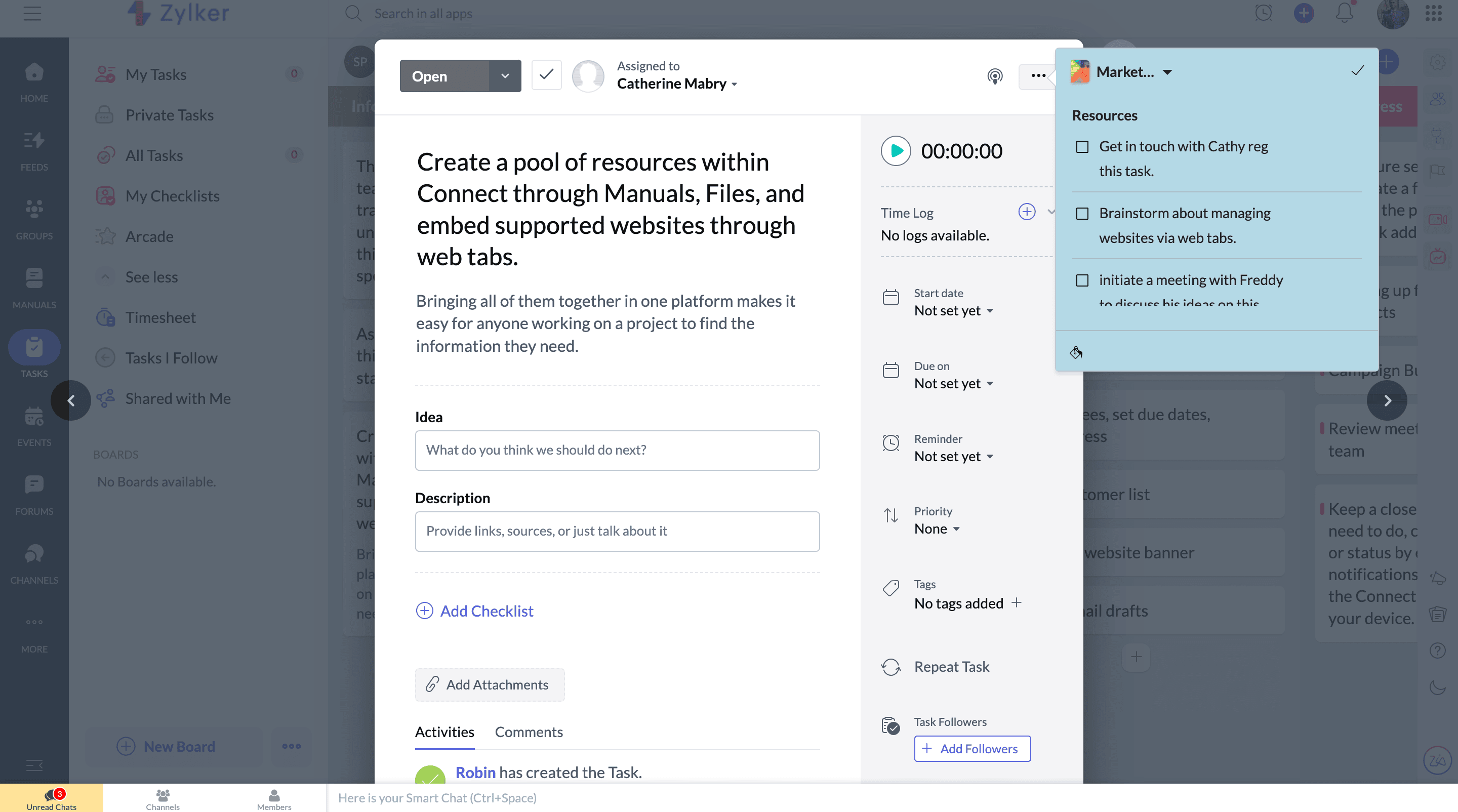Click the broadcast follow icon in task header
Image resolution: width=1458 pixels, height=812 pixels.
click(x=994, y=76)
